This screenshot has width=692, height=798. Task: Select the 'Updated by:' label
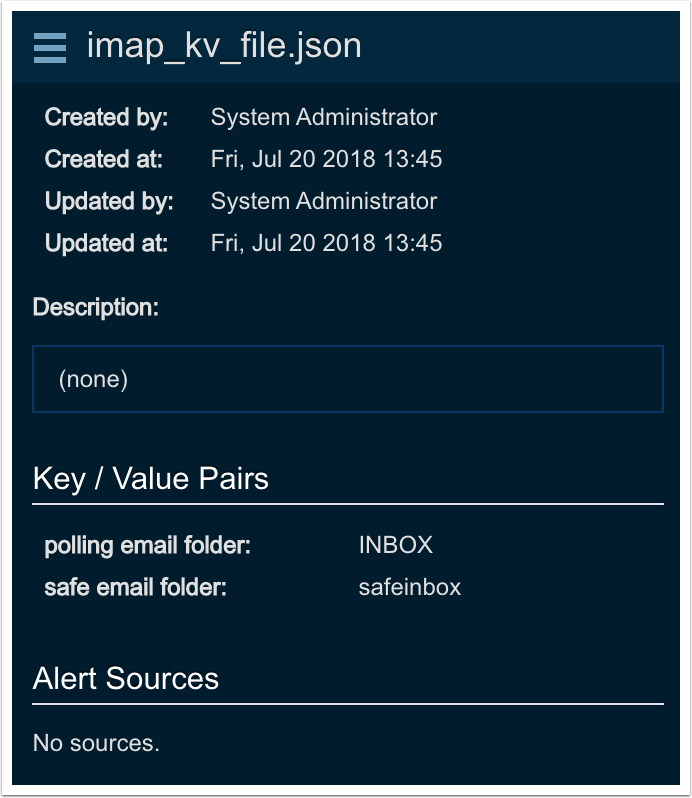109,201
